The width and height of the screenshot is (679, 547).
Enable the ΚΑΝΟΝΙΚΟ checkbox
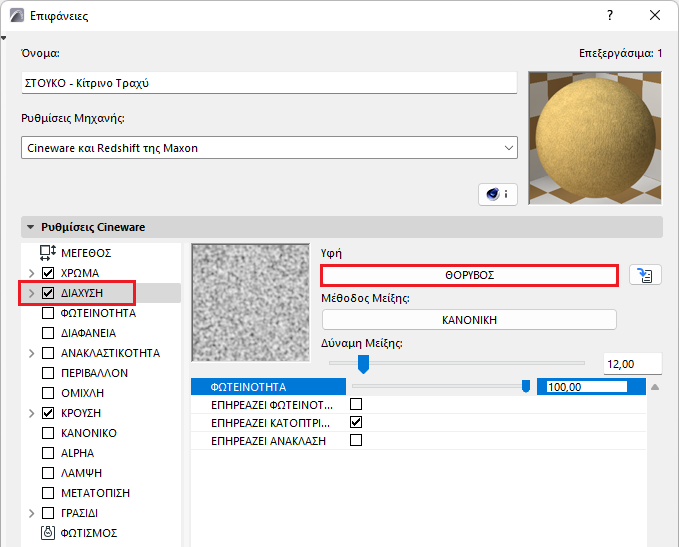point(48,433)
